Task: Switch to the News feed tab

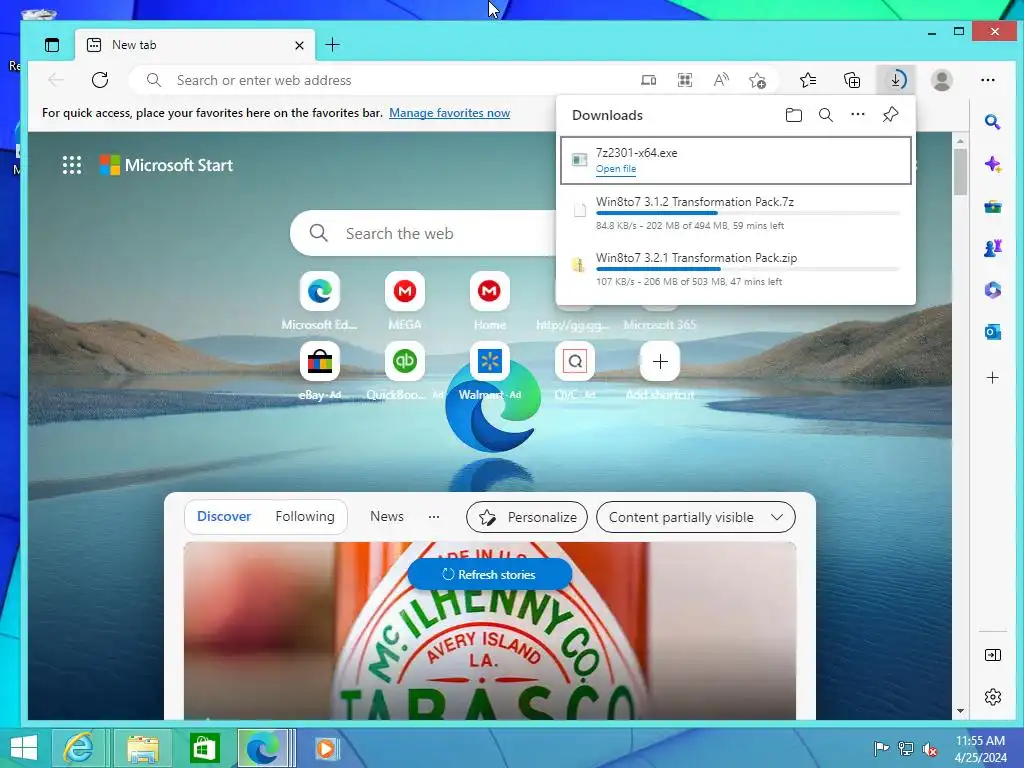Action: point(387,517)
